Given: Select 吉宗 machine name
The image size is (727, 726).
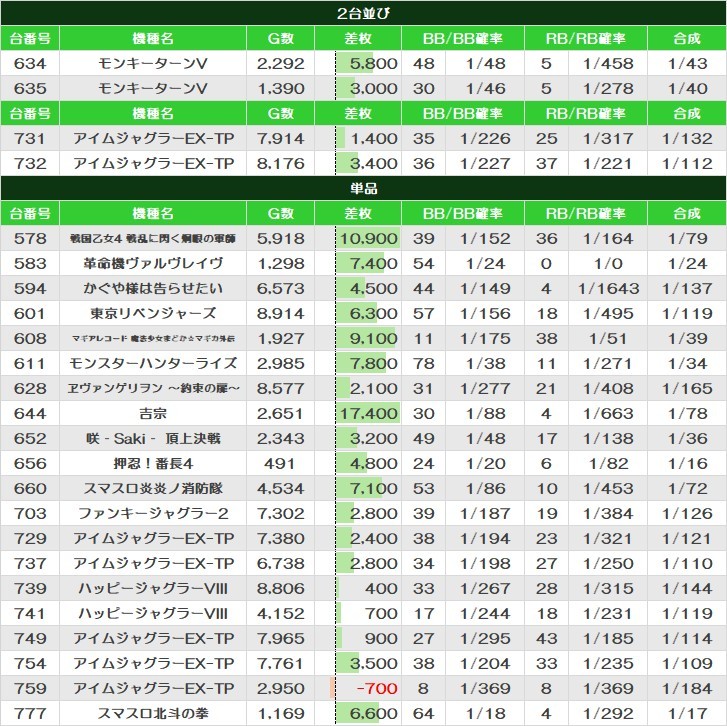Looking at the screenshot, I should 153,414.
